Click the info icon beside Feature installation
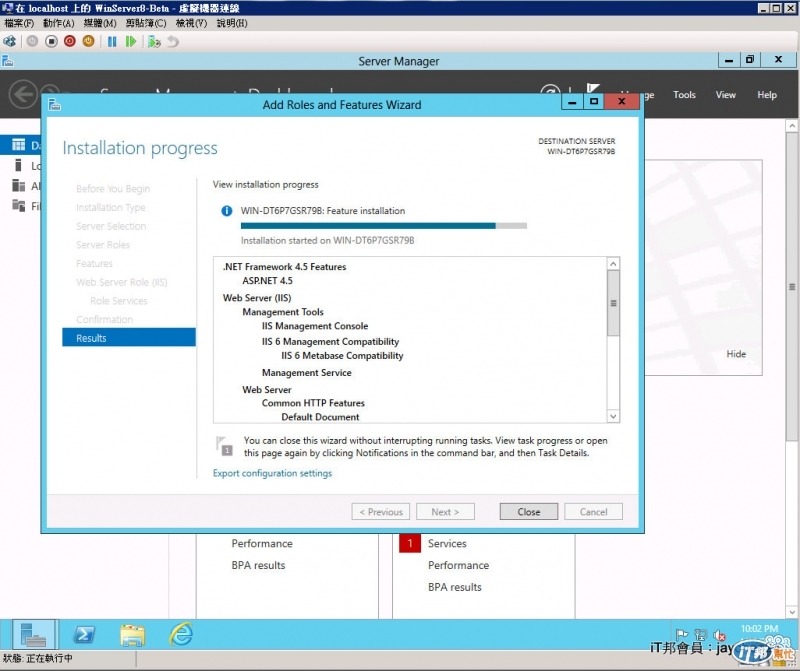Image resolution: width=800 pixels, height=671 pixels. 227,211
